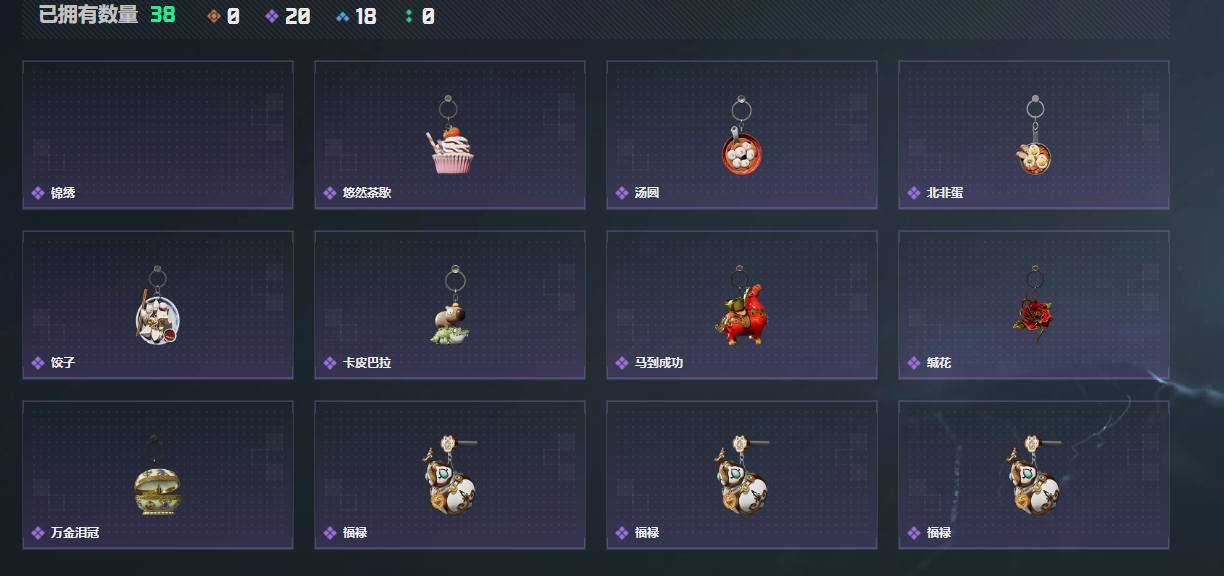
Task: Click the green rarity counter icon
Action: click(x=409, y=16)
